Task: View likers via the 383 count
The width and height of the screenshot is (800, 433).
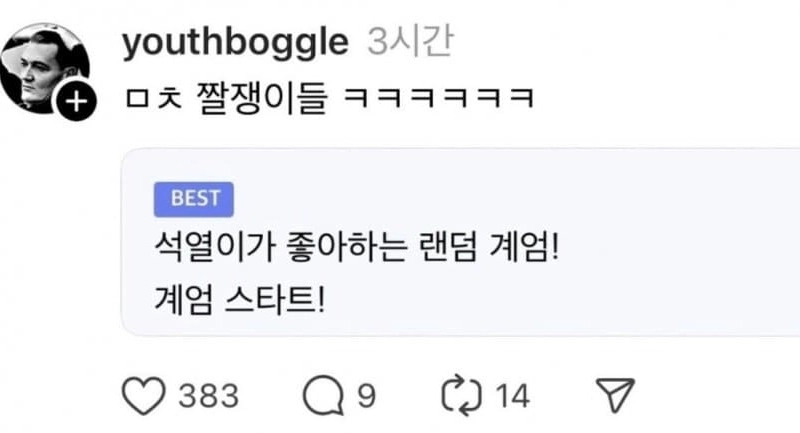Action: pos(209,396)
